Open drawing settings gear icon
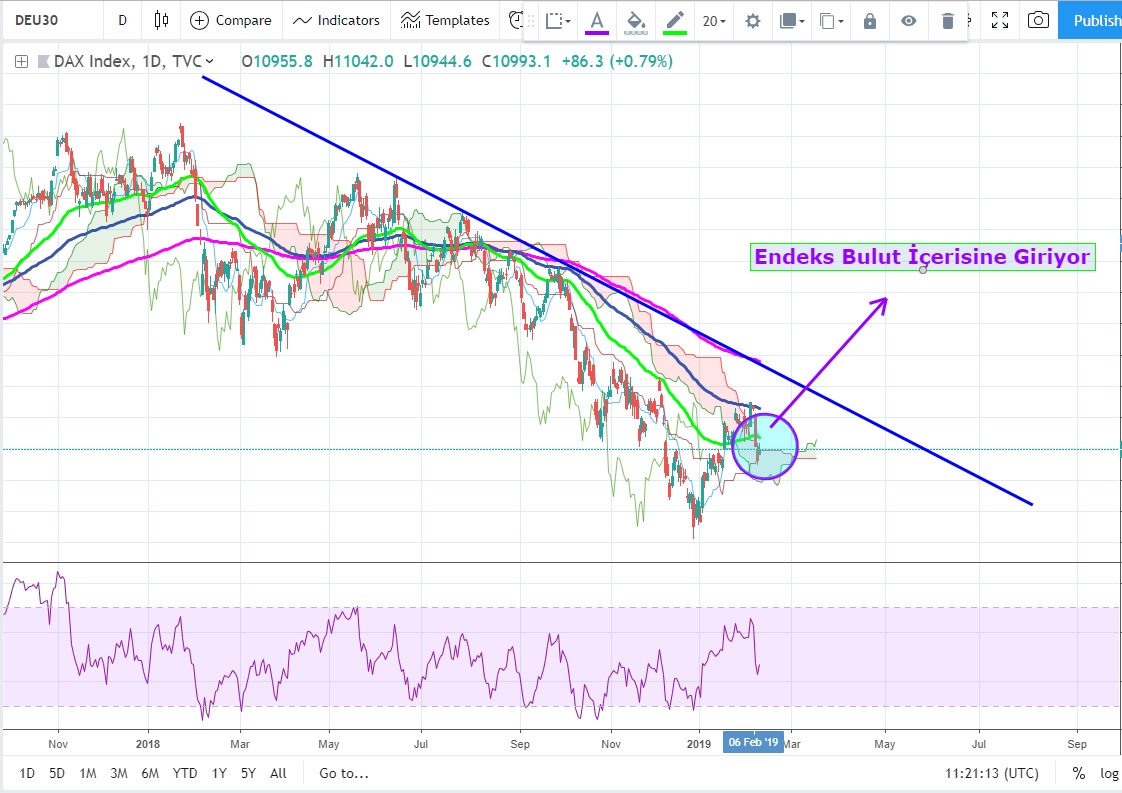The height and width of the screenshot is (793, 1122). tap(753, 21)
